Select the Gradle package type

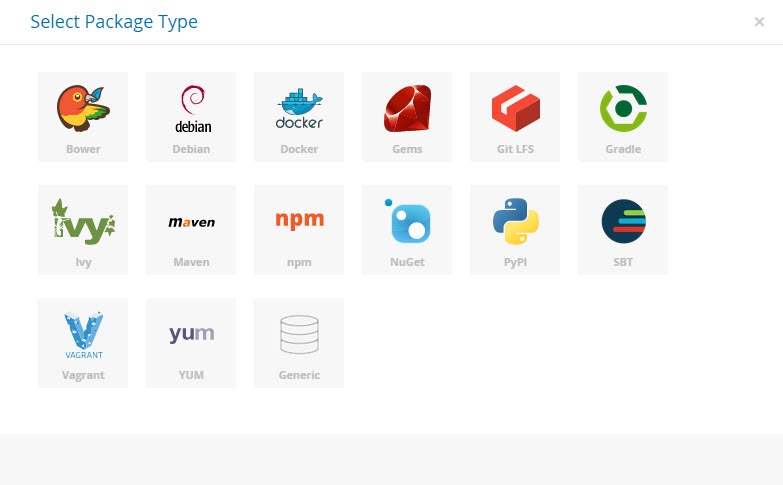623,117
